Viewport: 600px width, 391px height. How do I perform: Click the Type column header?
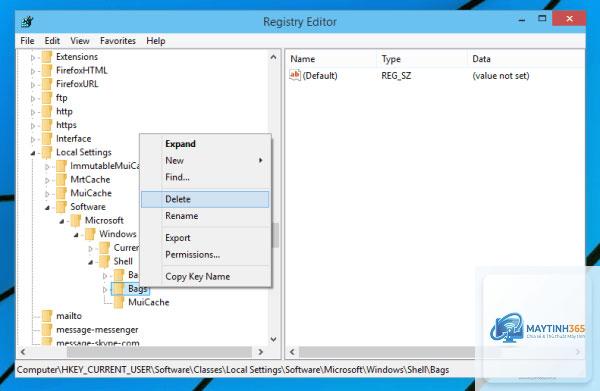[x=422, y=59]
